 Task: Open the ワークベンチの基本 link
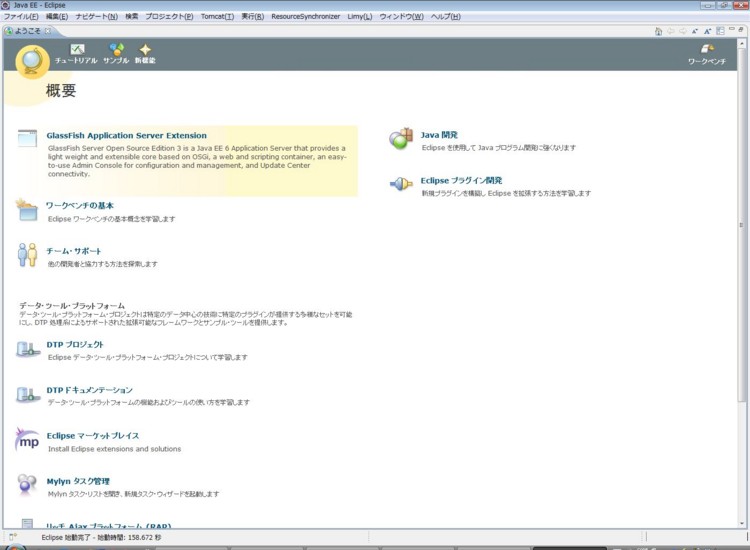pyautogui.click(x=80, y=206)
